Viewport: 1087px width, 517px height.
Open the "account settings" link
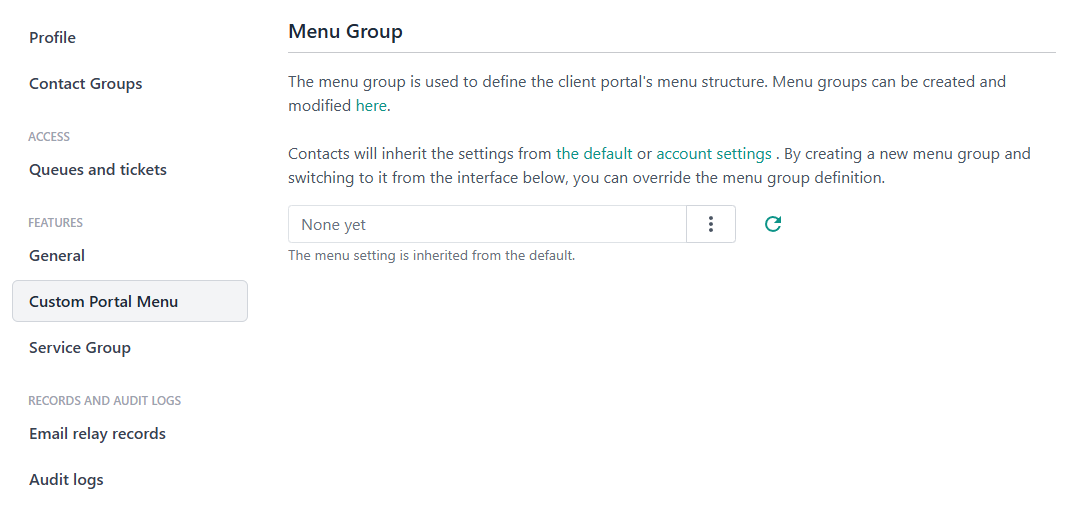tap(713, 154)
